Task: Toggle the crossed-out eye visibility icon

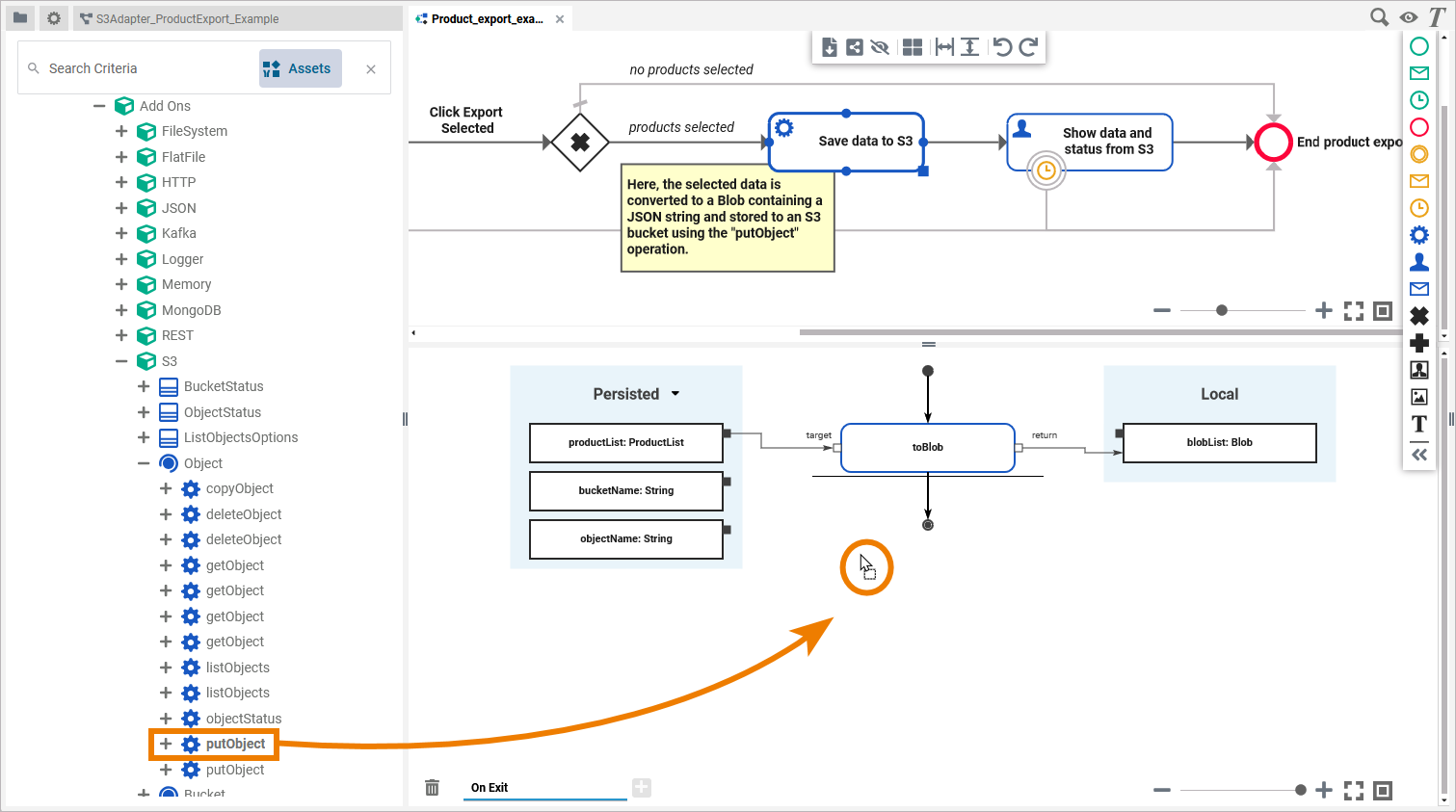Action: coord(880,47)
